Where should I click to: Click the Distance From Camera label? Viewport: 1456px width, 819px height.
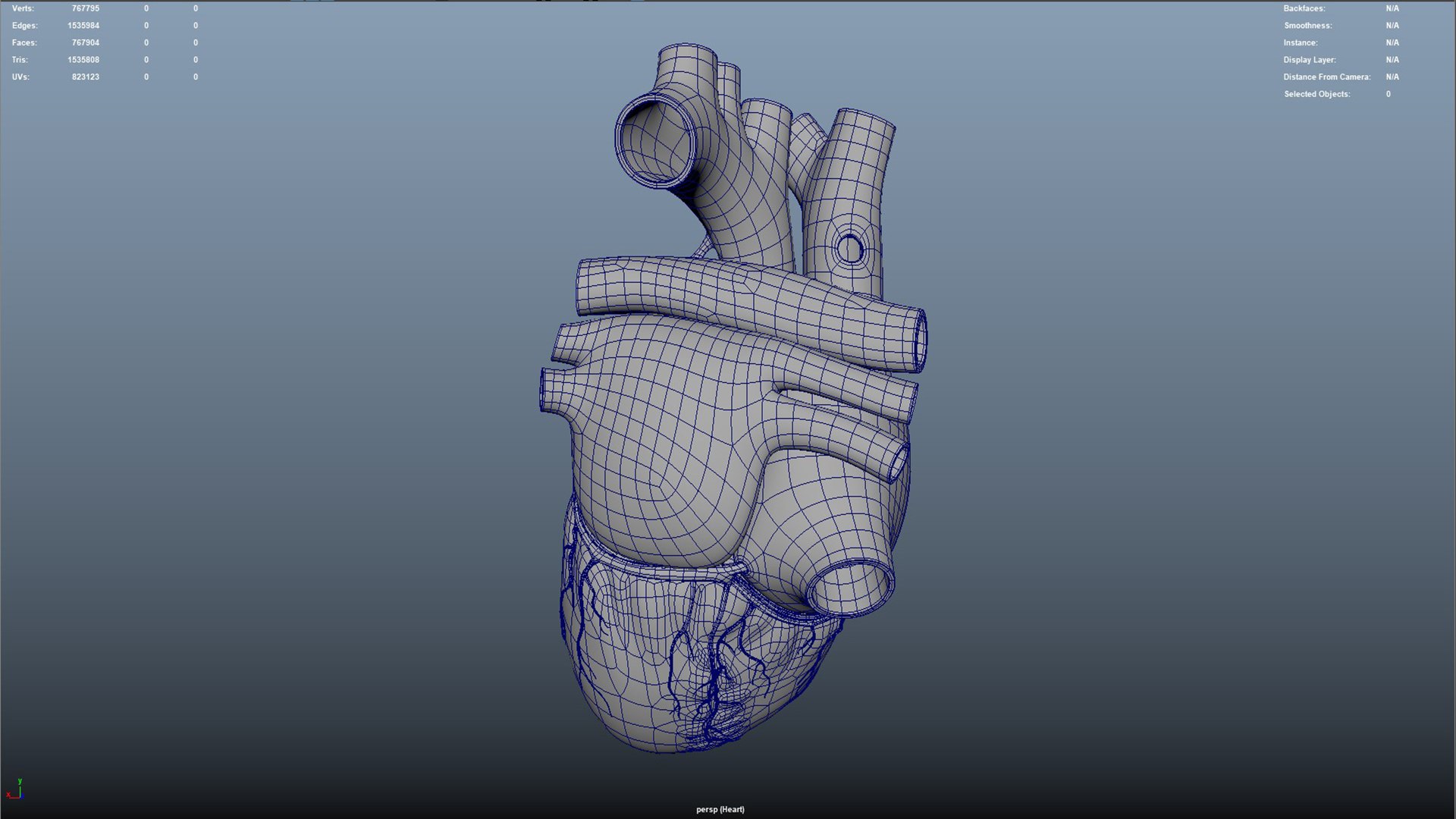[1327, 77]
